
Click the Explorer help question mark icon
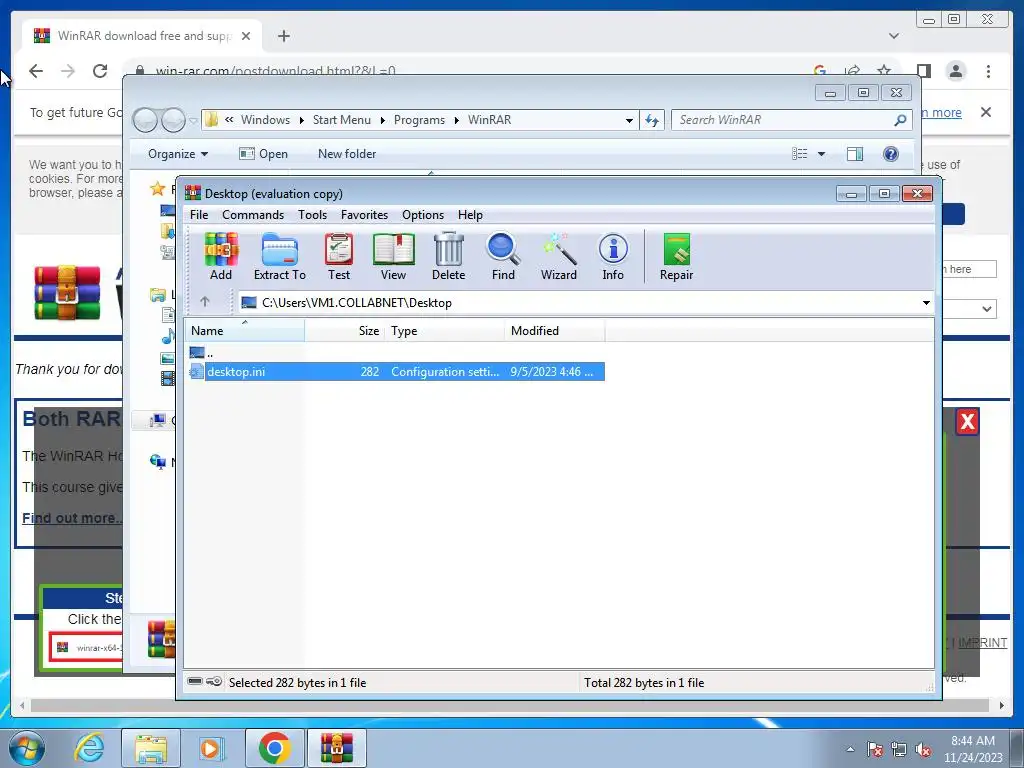pyautogui.click(x=890, y=154)
